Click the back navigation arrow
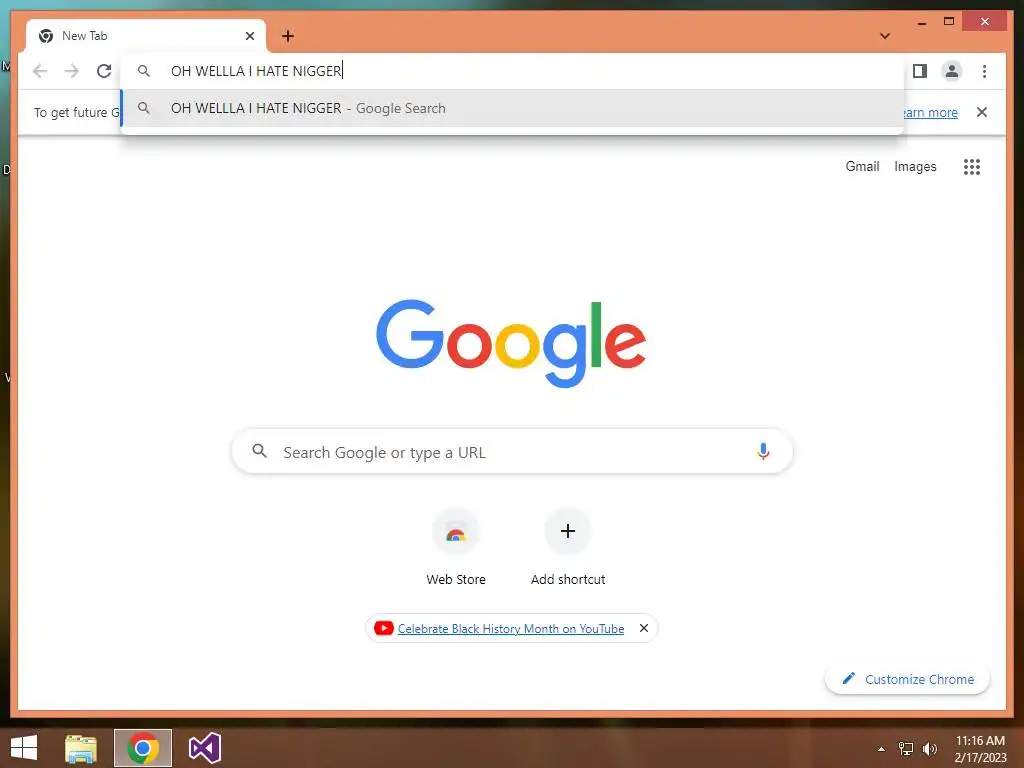Viewport: 1024px width, 768px height. pyautogui.click(x=40, y=71)
